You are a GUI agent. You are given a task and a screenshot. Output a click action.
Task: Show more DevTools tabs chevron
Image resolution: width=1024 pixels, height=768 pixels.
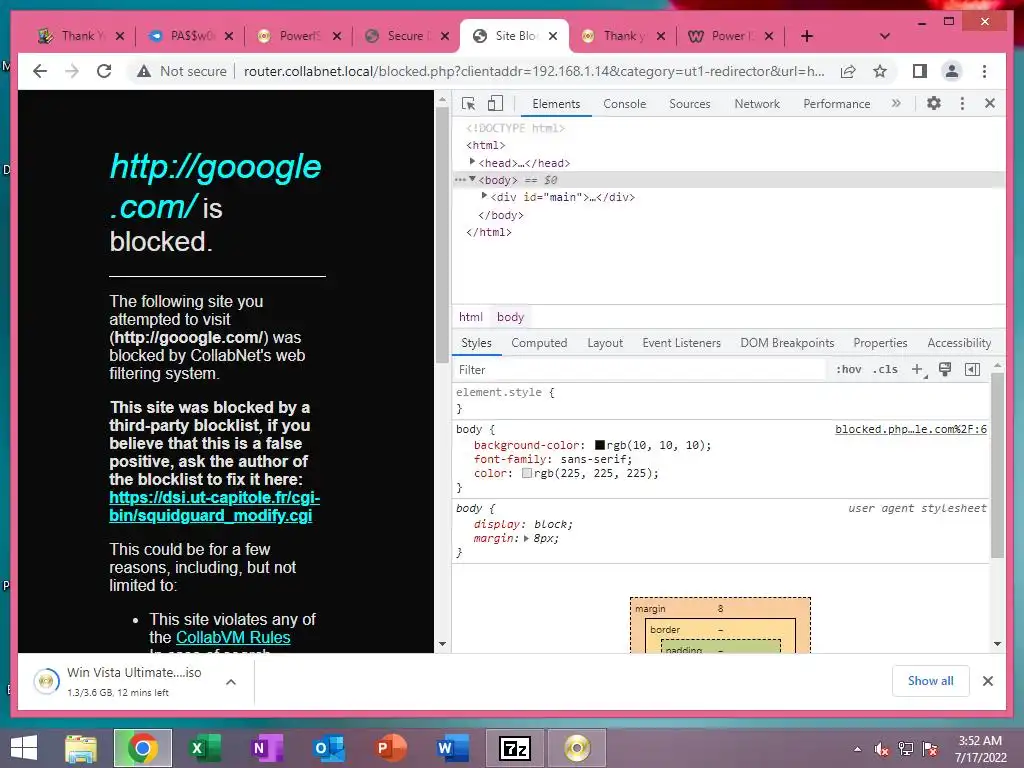896,103
